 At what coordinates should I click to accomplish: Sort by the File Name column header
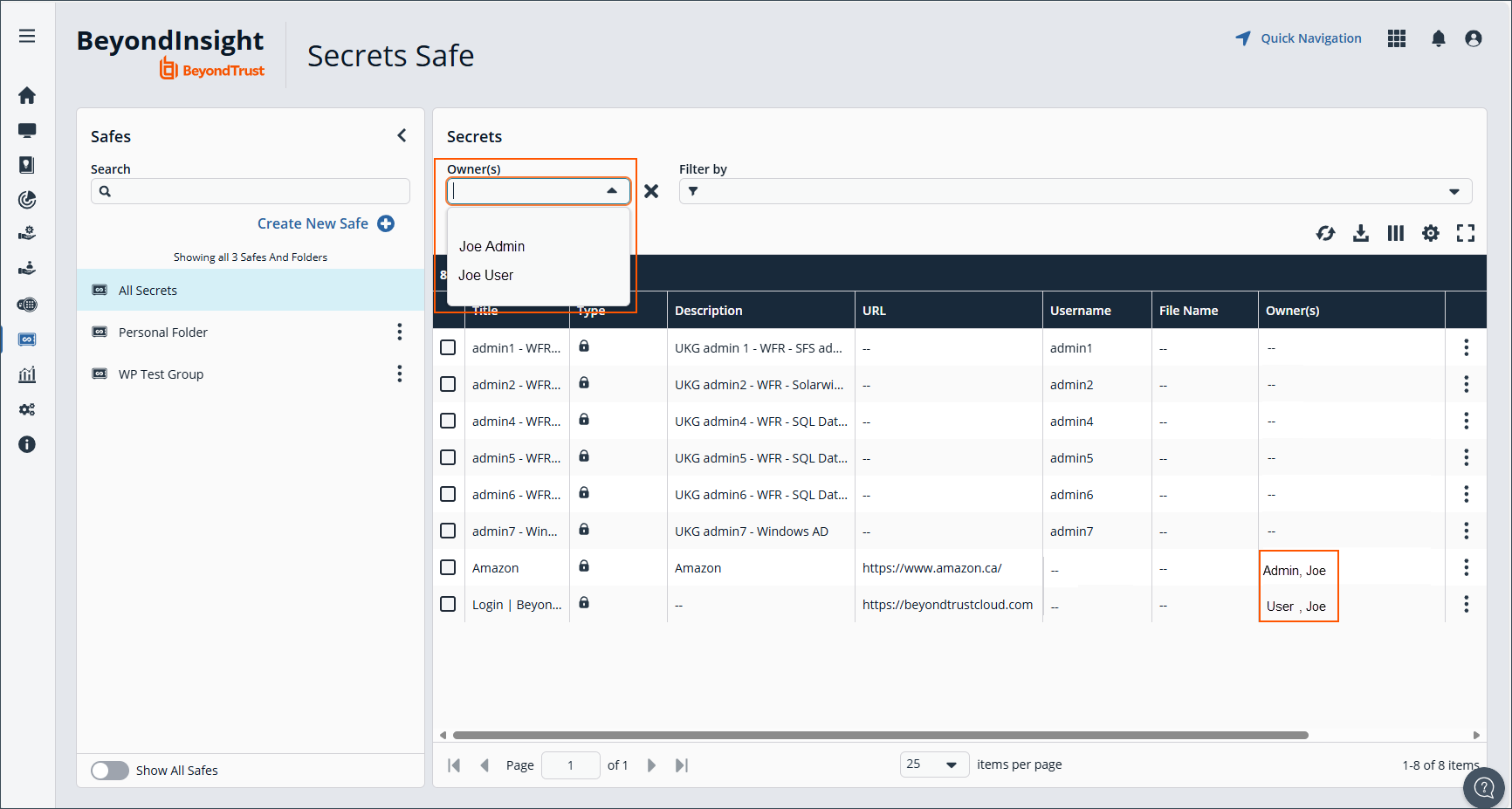[x=1205, y=310]
